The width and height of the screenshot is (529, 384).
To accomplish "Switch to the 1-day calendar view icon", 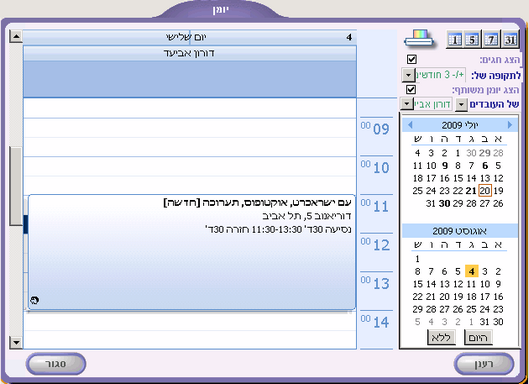I will (454, 40).
